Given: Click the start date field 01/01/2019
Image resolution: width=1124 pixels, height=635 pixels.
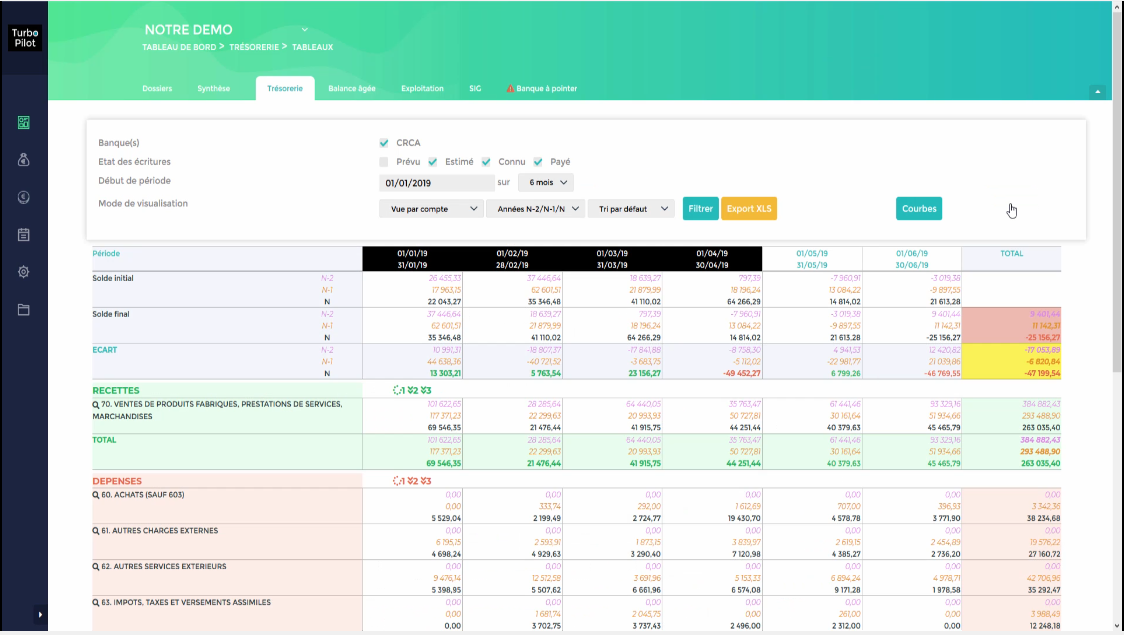Looking at the screenshot, I should click(436, 183).
